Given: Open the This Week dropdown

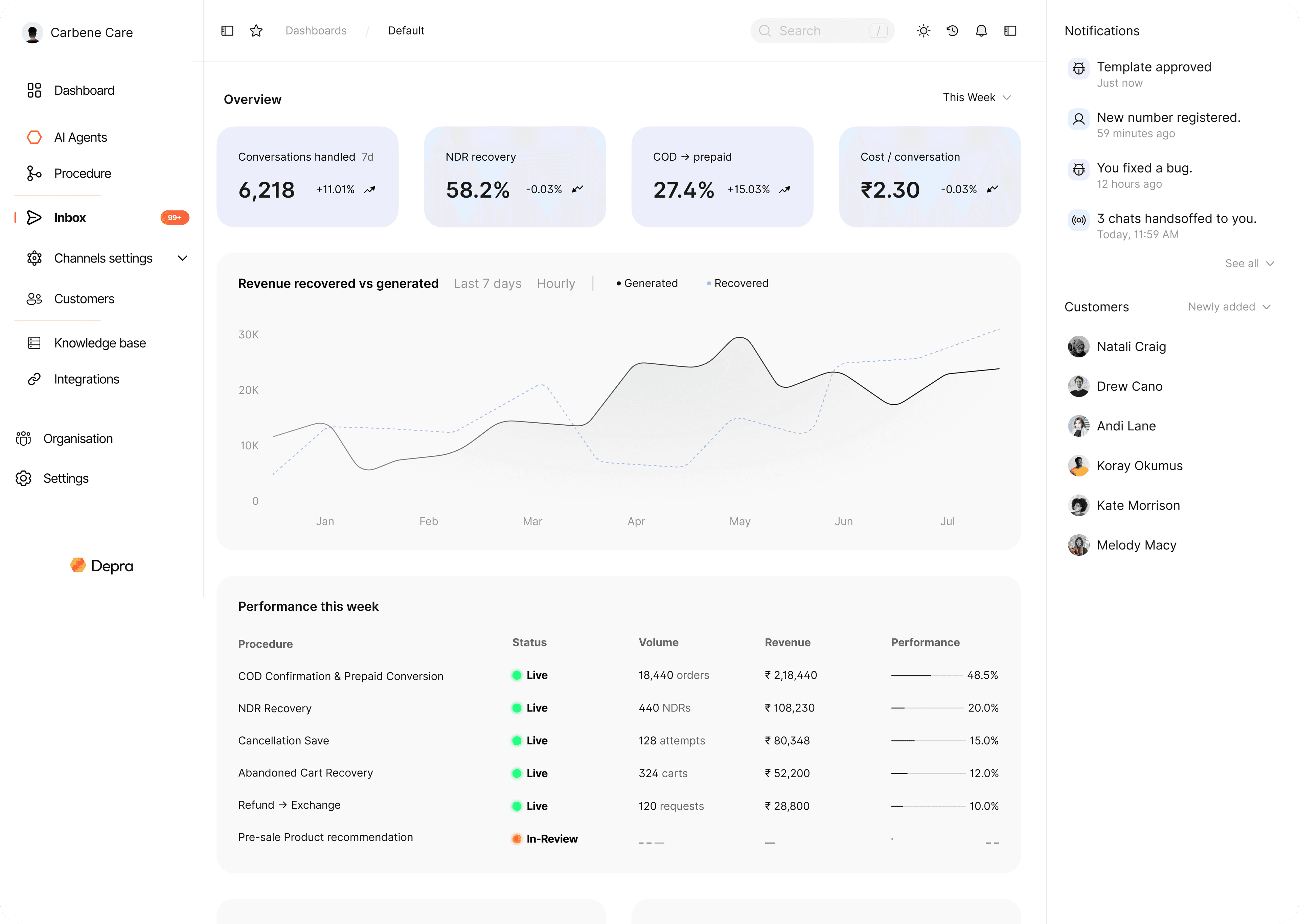Looking at the screenshot, I should [x=977, y=97].
